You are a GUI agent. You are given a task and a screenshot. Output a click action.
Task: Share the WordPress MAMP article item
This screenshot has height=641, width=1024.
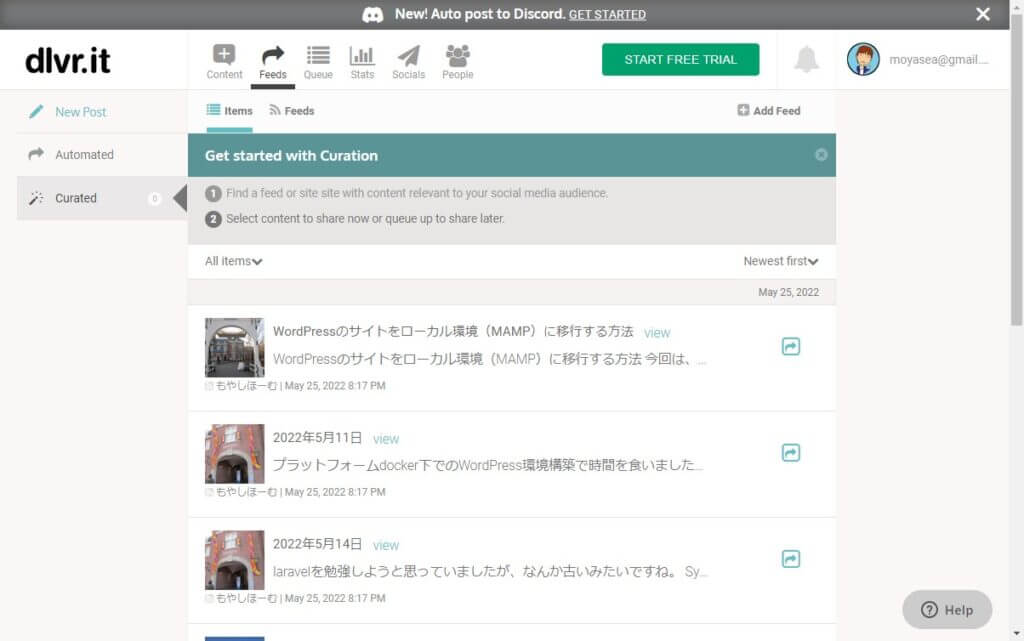coord(790,347)
